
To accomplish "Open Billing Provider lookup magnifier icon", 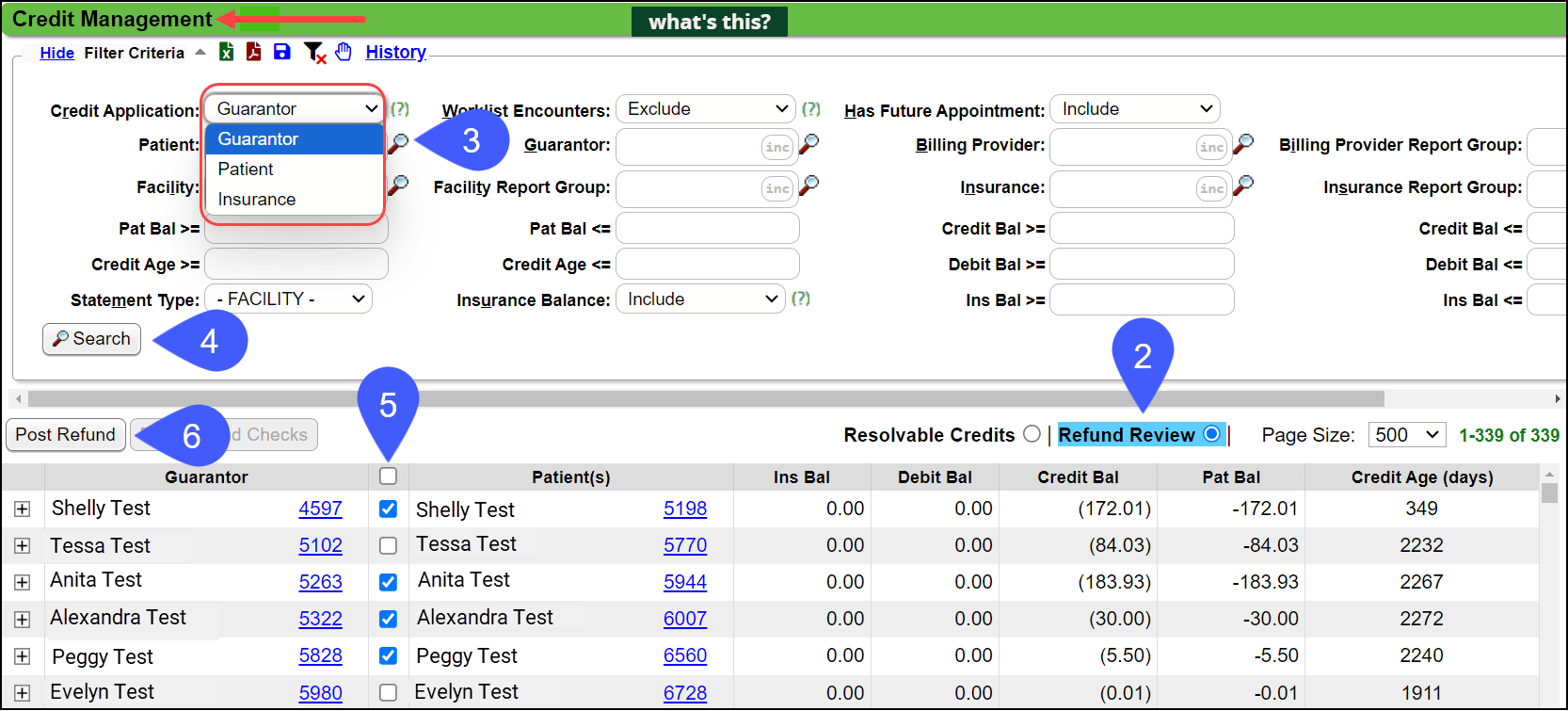I will click(x=1243, y=144).
